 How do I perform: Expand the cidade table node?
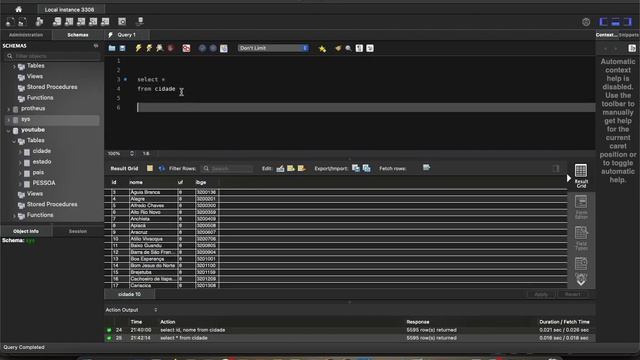point(20,151)
